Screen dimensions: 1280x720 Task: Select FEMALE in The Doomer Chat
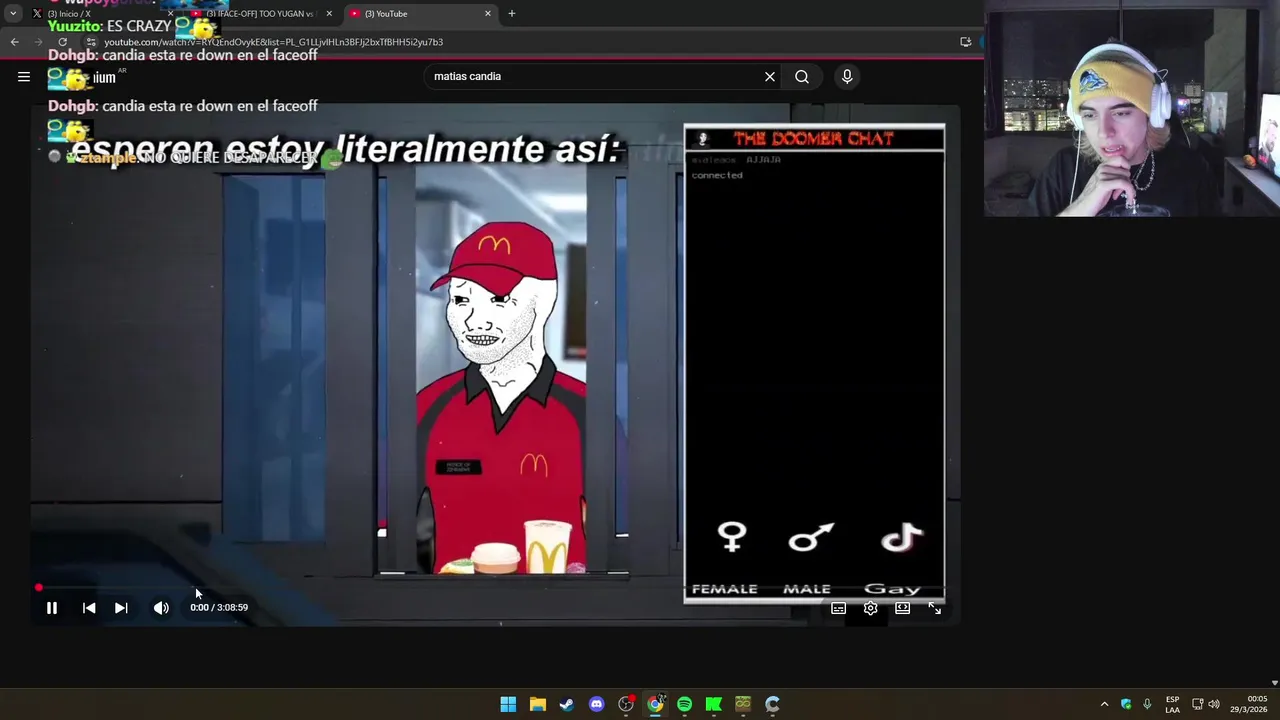click(x=725, y=589)
